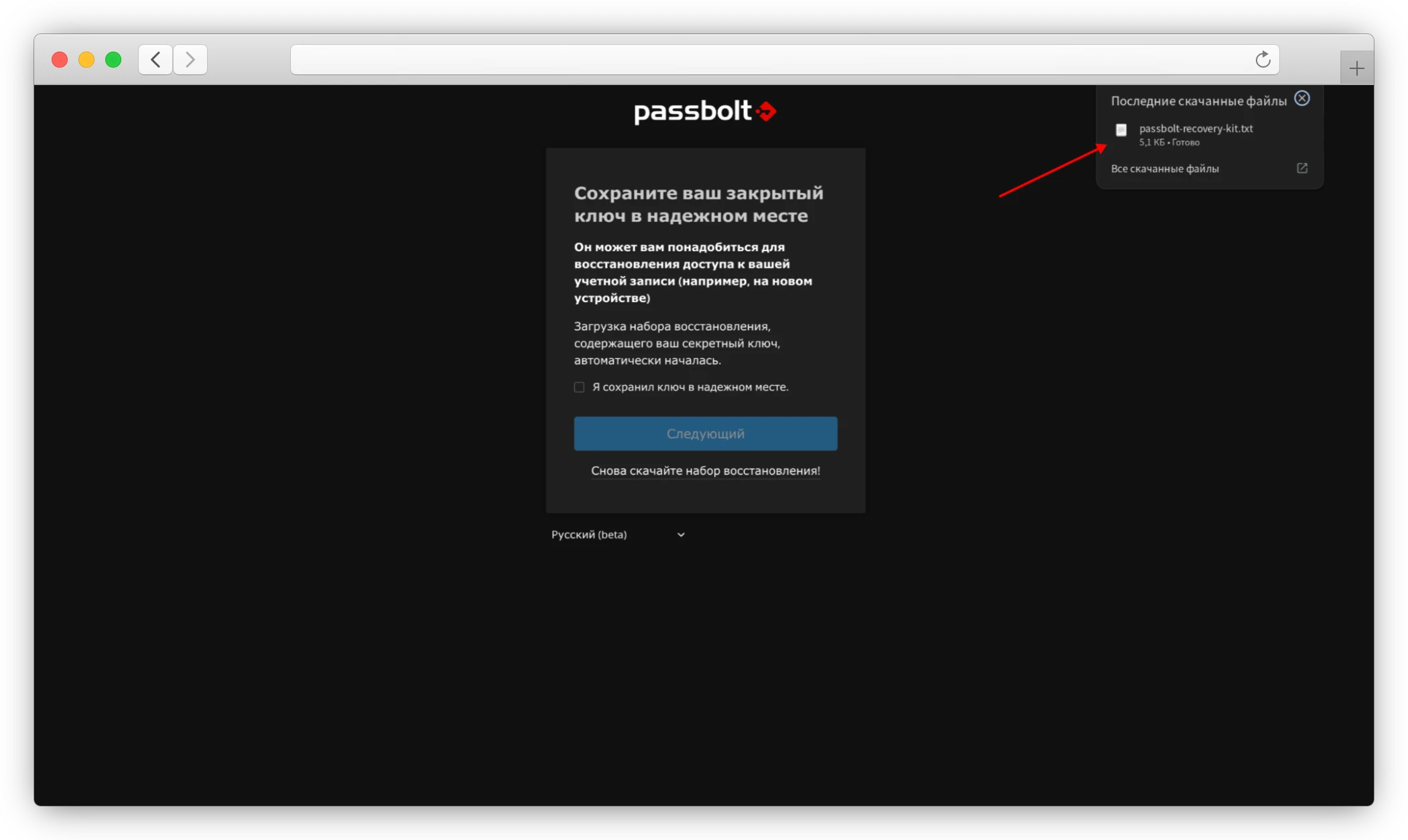Image resolution: width=1408 pixels, height=840 pixels.
Task: Open the Русский (beta) language dropdown
Action: click(617, 535)
